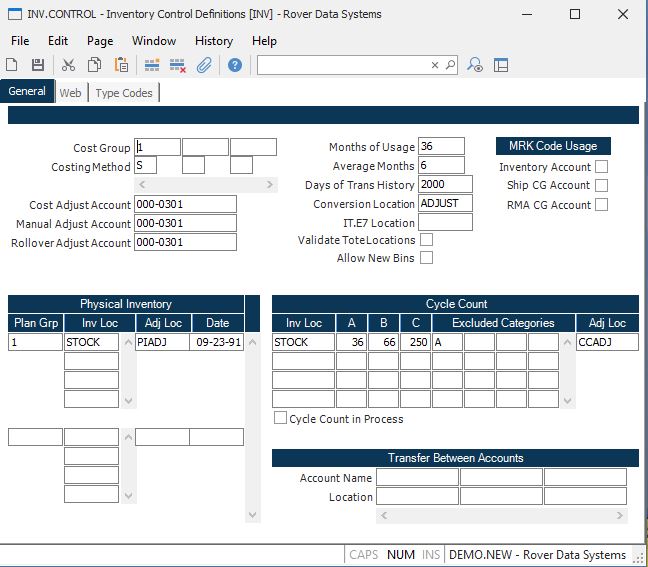Click the New record icon

click(12, 65)
